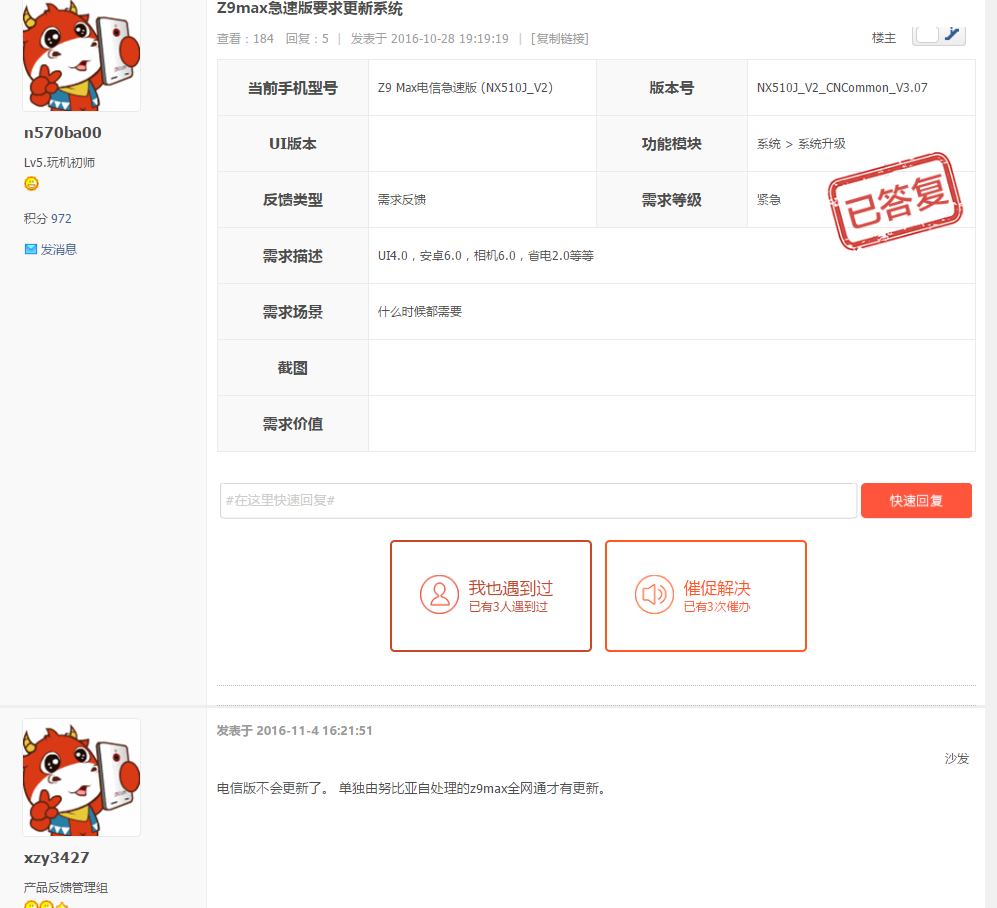Click the 截图 header cell
Viewport: 997px width, 908px height.
click(x=292, y=368)
